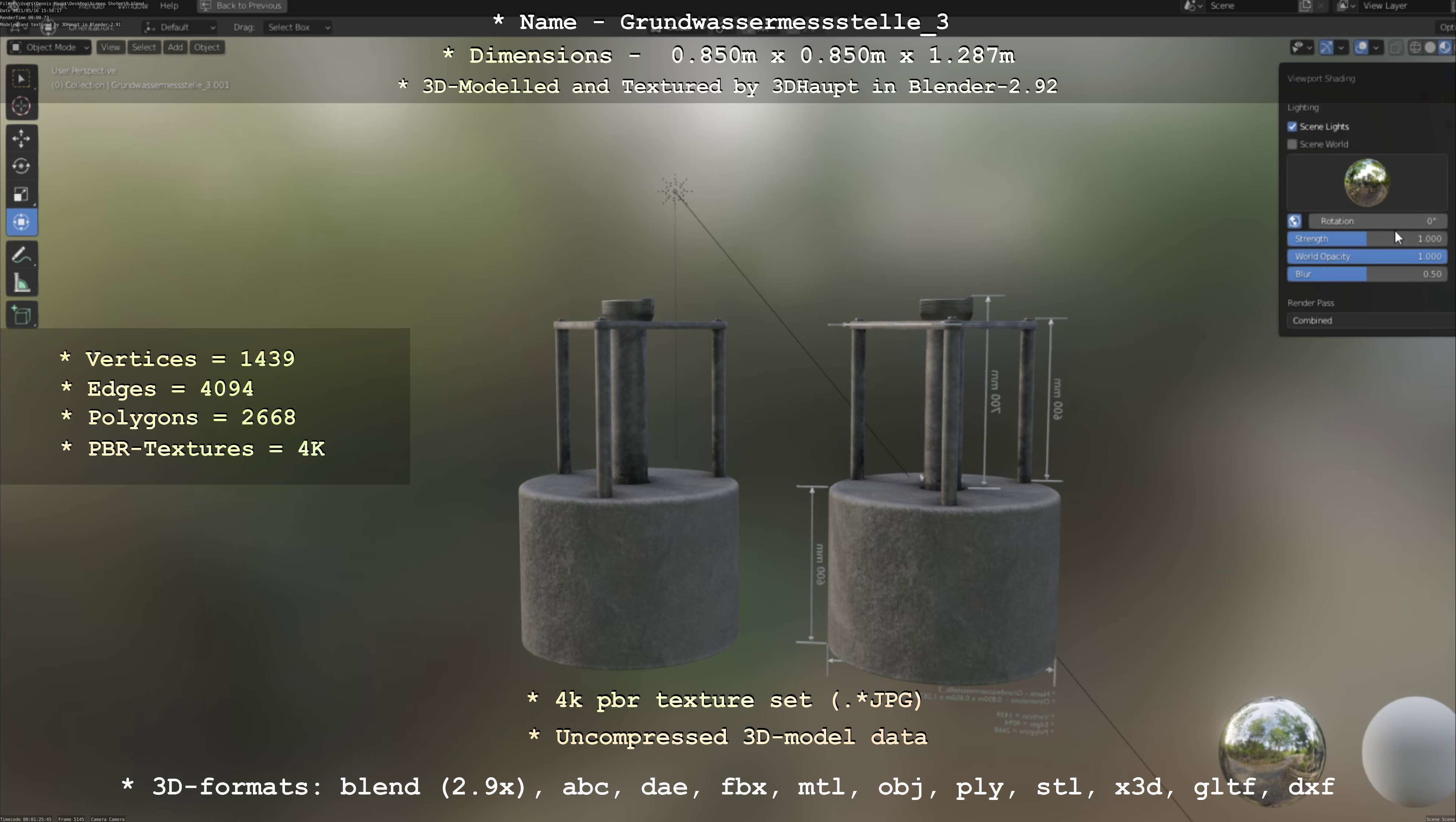Click the 'User Perspective' viewport label
The width and height of the screenshot is (1456, 822).
(x=84, y=70)
